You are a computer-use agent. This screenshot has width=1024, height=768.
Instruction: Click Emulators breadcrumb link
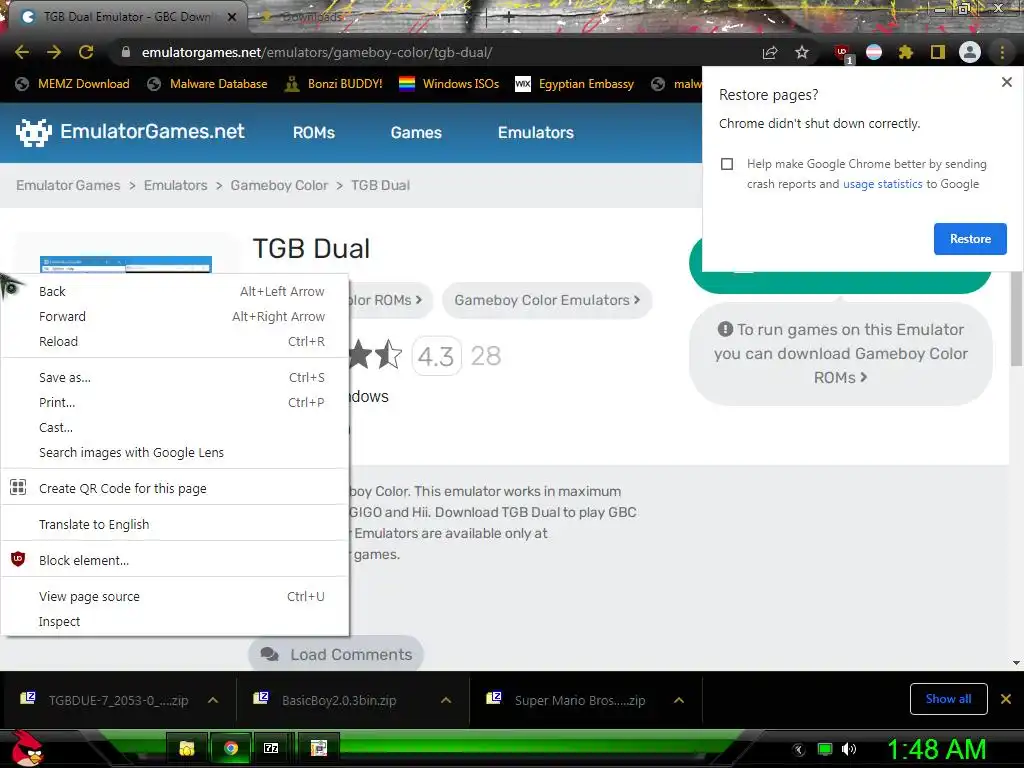(175, 185)
